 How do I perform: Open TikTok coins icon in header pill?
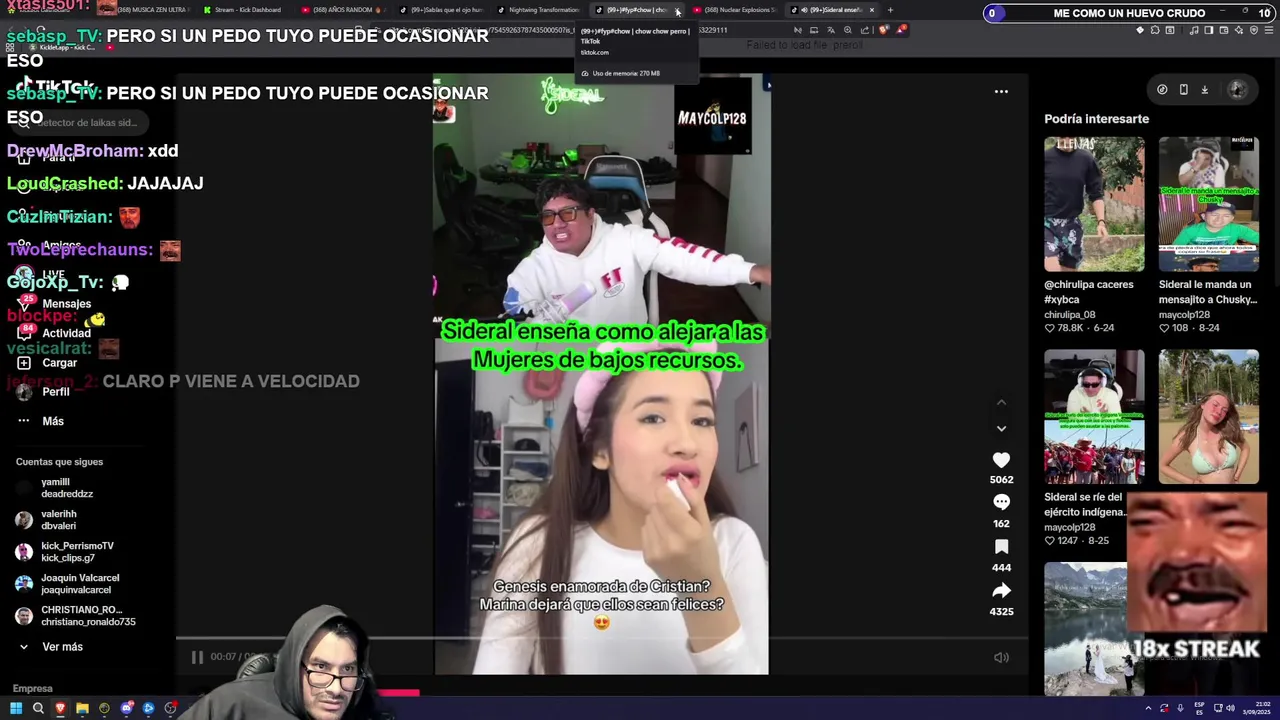coord(1162,89)
